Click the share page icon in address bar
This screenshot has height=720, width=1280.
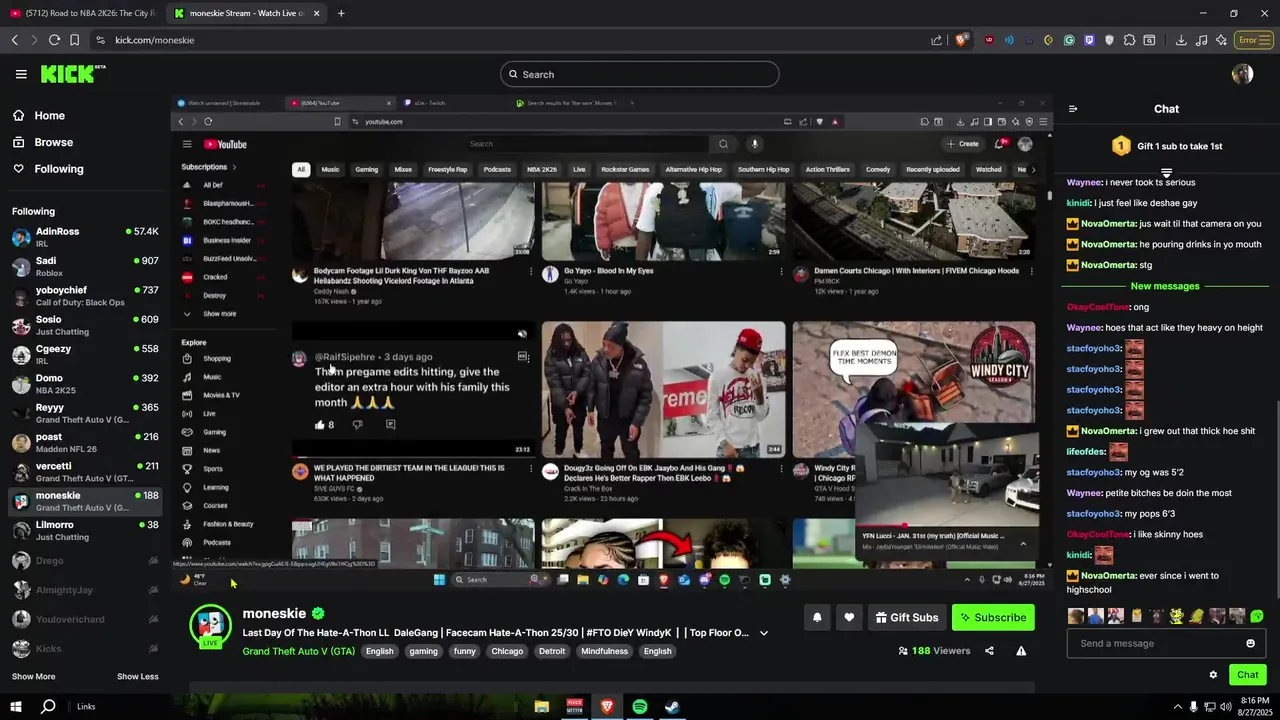pos(936,40)
